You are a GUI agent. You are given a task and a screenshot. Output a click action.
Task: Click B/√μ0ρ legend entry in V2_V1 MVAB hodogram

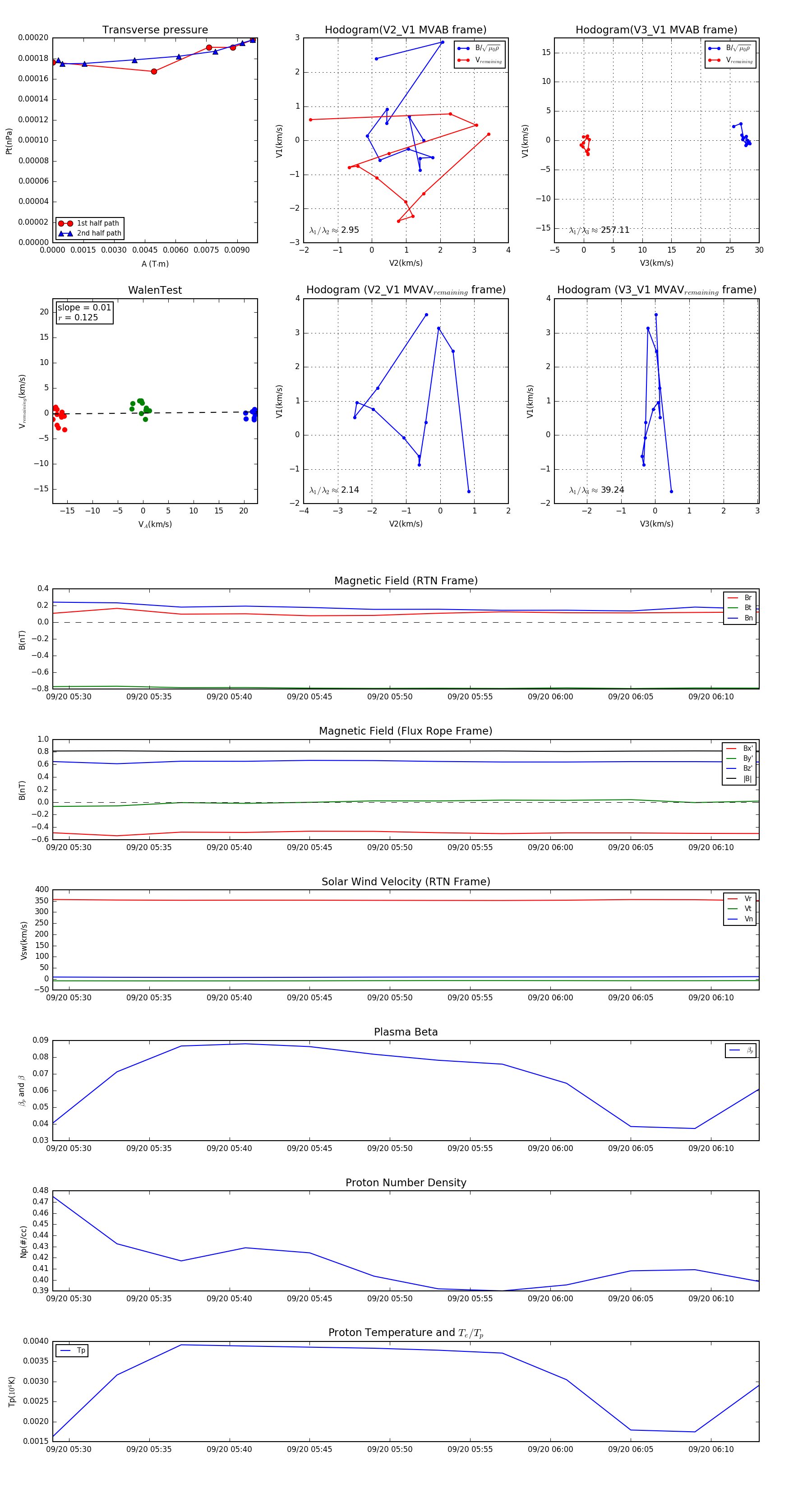coord(479,49)
